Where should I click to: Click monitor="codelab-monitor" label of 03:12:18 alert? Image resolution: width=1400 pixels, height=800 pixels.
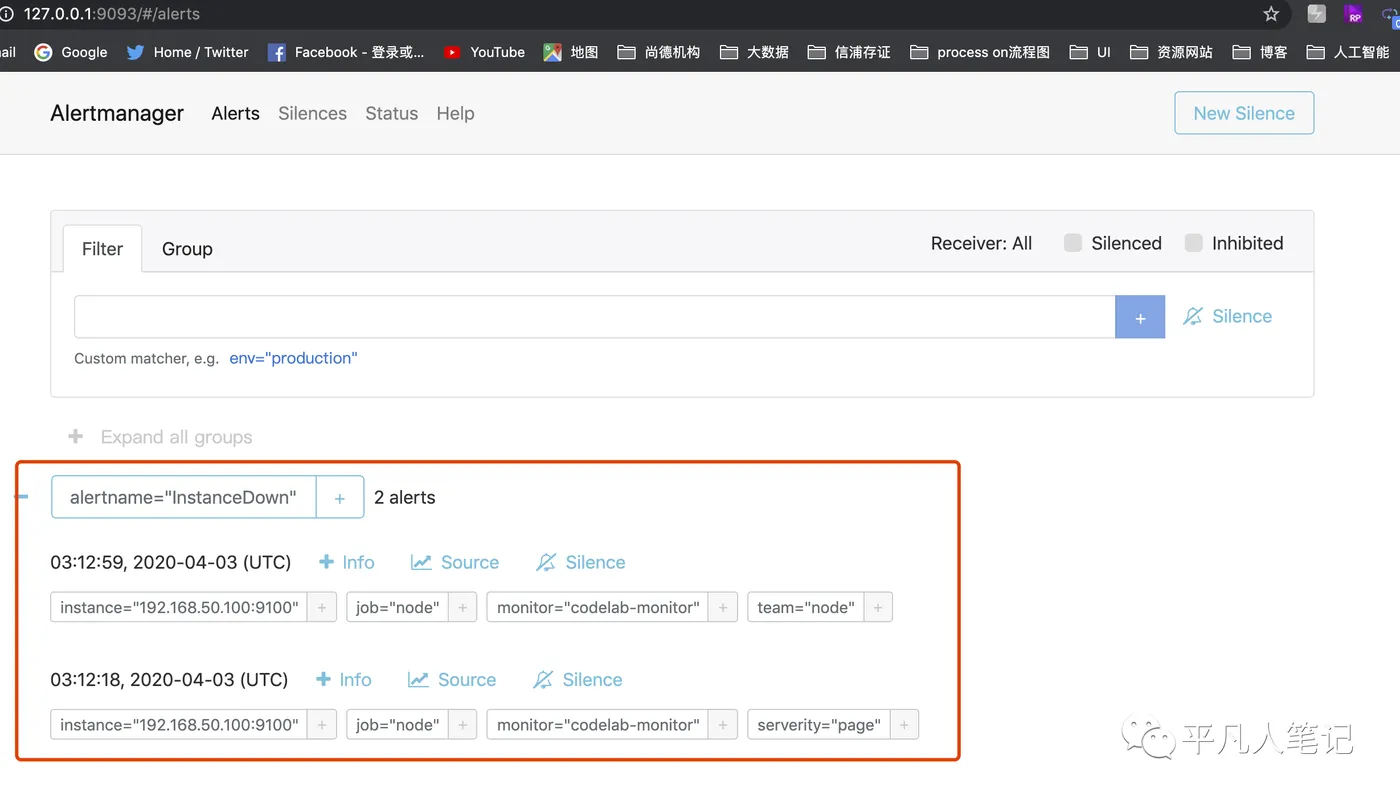click(598, 724)
